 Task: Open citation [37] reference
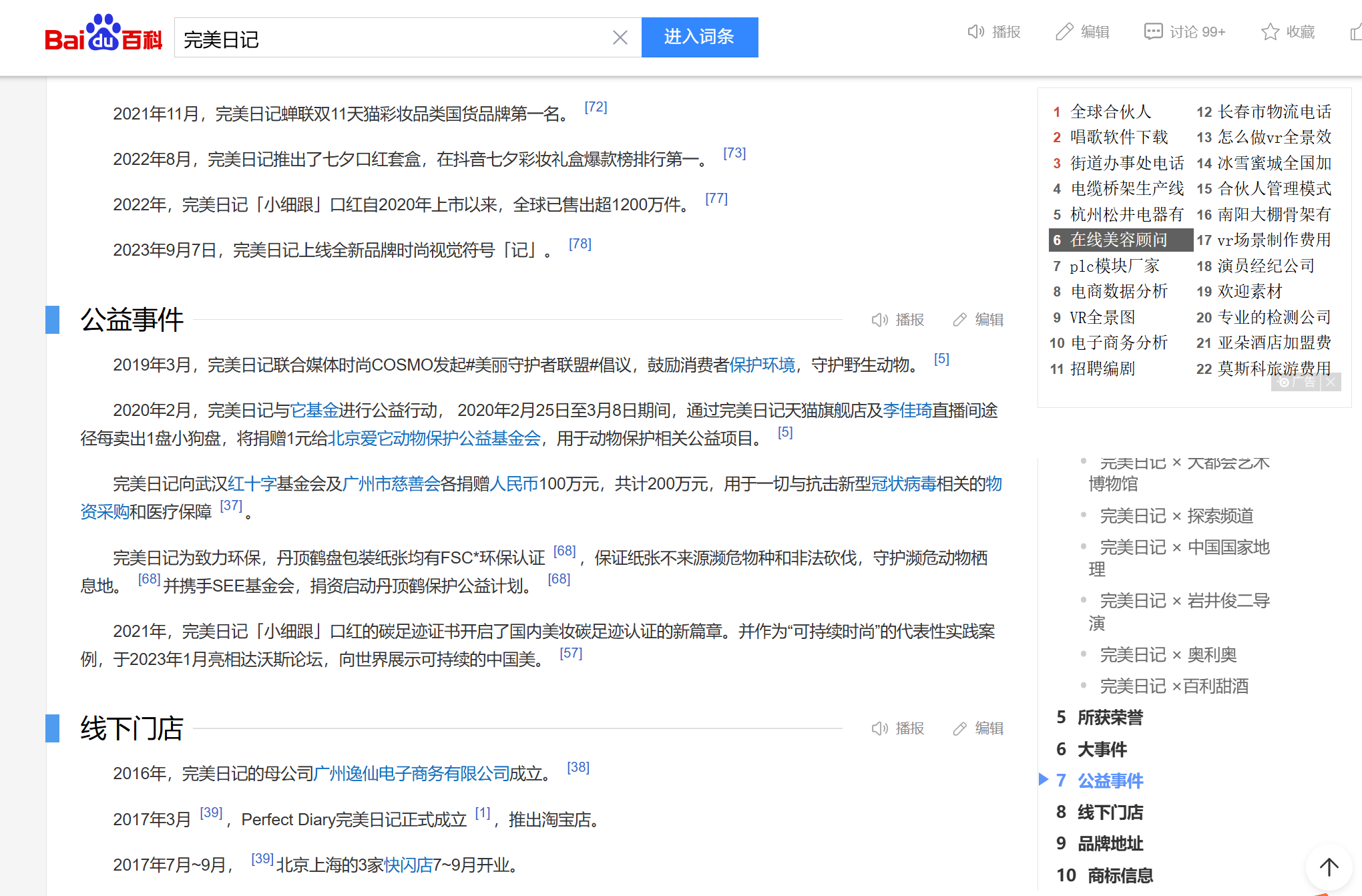232,505
